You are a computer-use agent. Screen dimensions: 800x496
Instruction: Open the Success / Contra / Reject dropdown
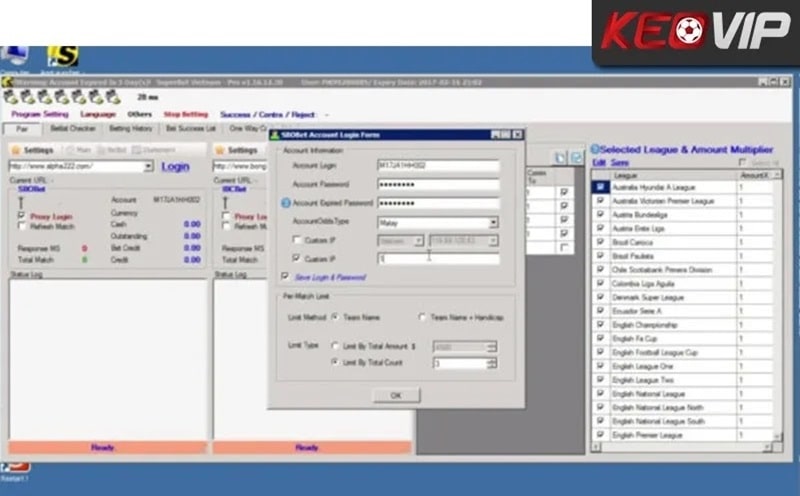pos(325,115)
